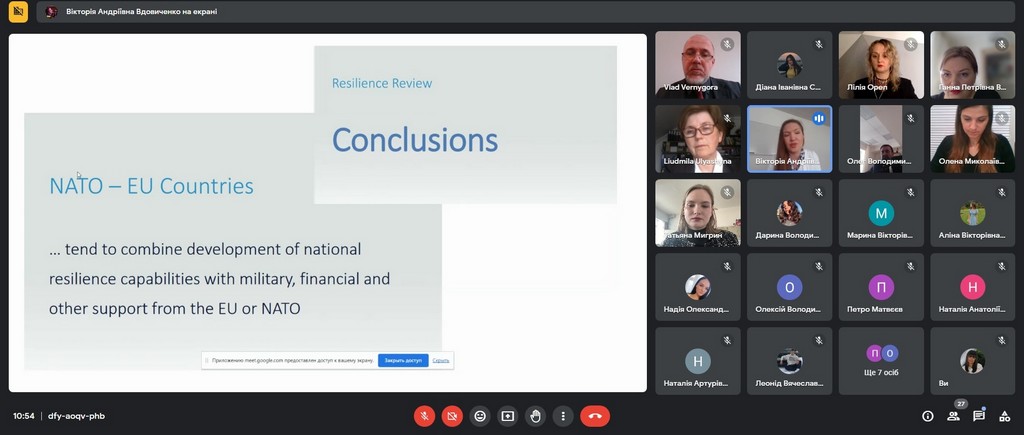Viewport: 1024px width, 435px height.
Task: Click the meeting code dfy-aoqv-phb
Action: click(x=76, y=416)
